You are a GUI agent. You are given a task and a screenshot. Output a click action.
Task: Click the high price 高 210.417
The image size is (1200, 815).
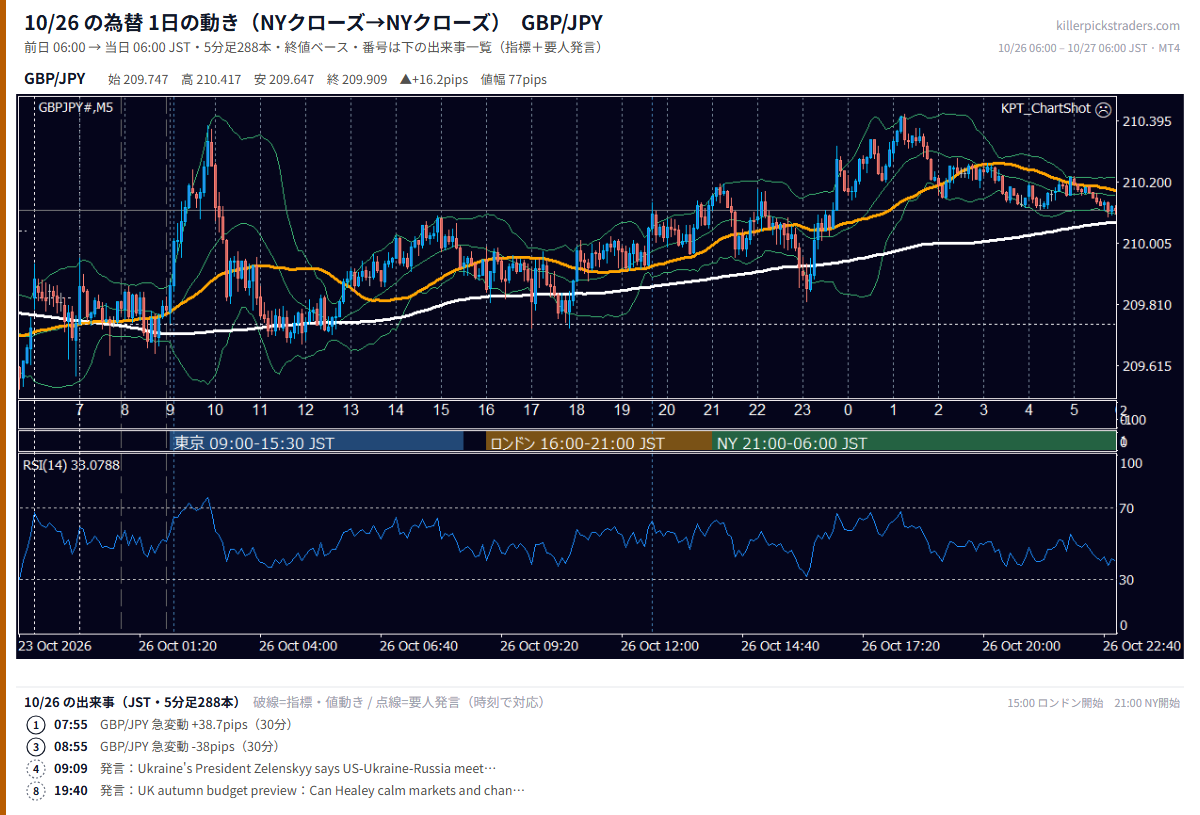(211, 79)
